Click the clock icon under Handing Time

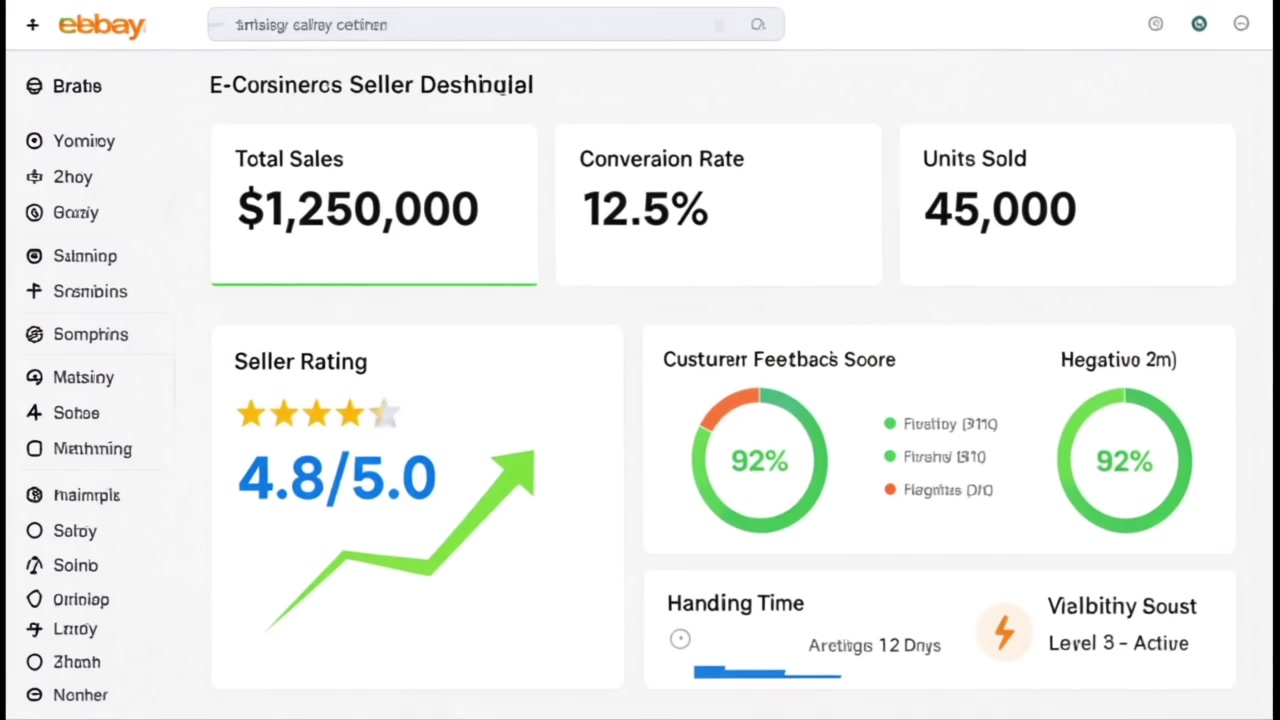680,639
